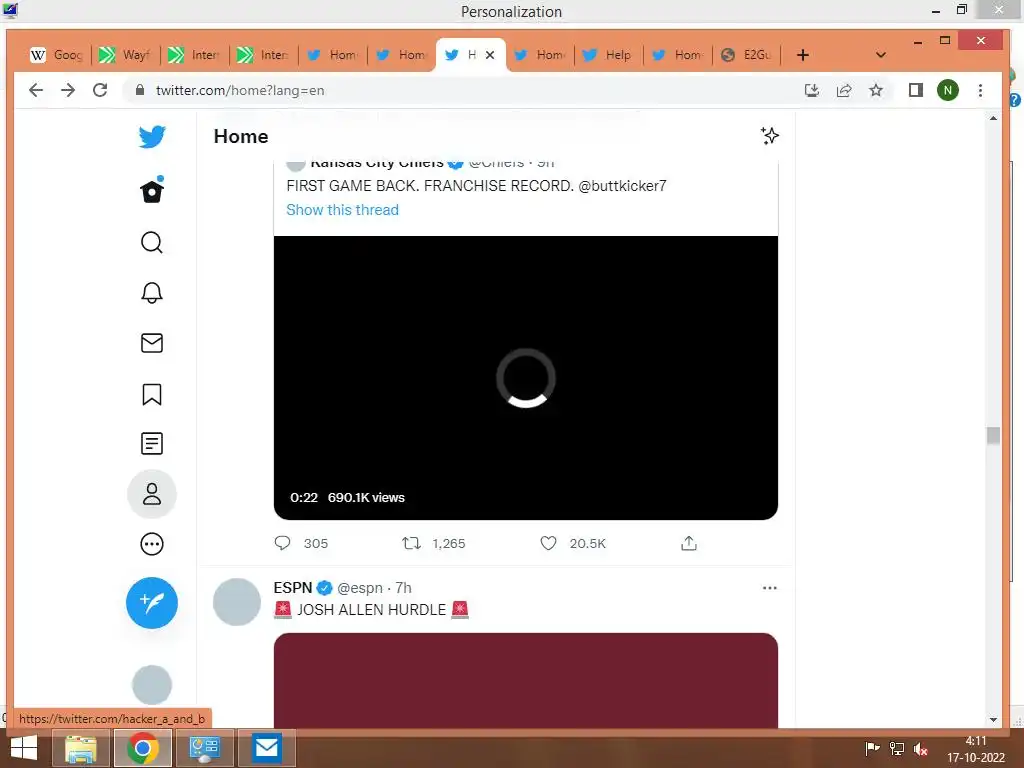This screenshot has height=768, width=1024.
Task: Play the Chiefs video
Action: point(526,377)
